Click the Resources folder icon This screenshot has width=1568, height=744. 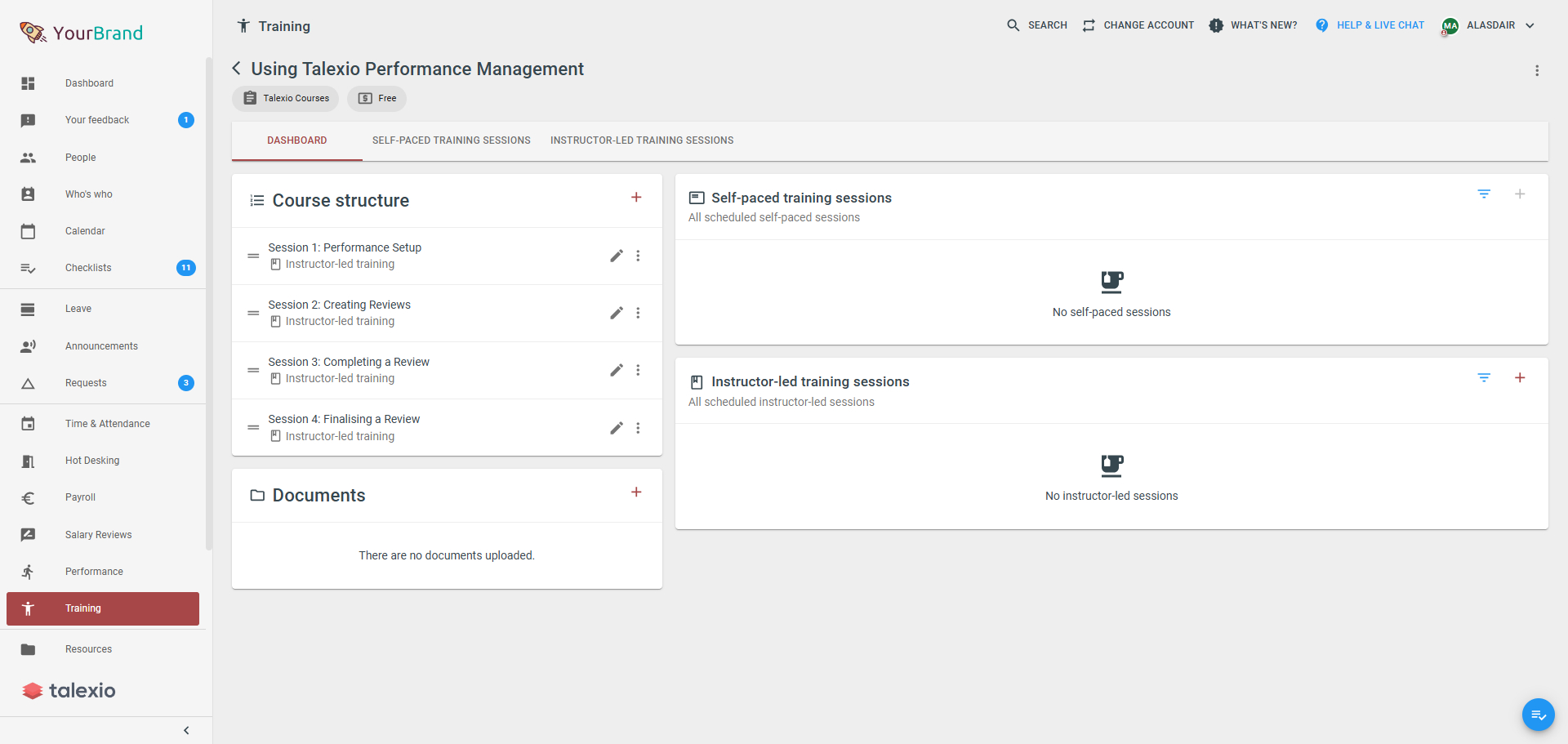pyautogui.click(x=28, y=649)
